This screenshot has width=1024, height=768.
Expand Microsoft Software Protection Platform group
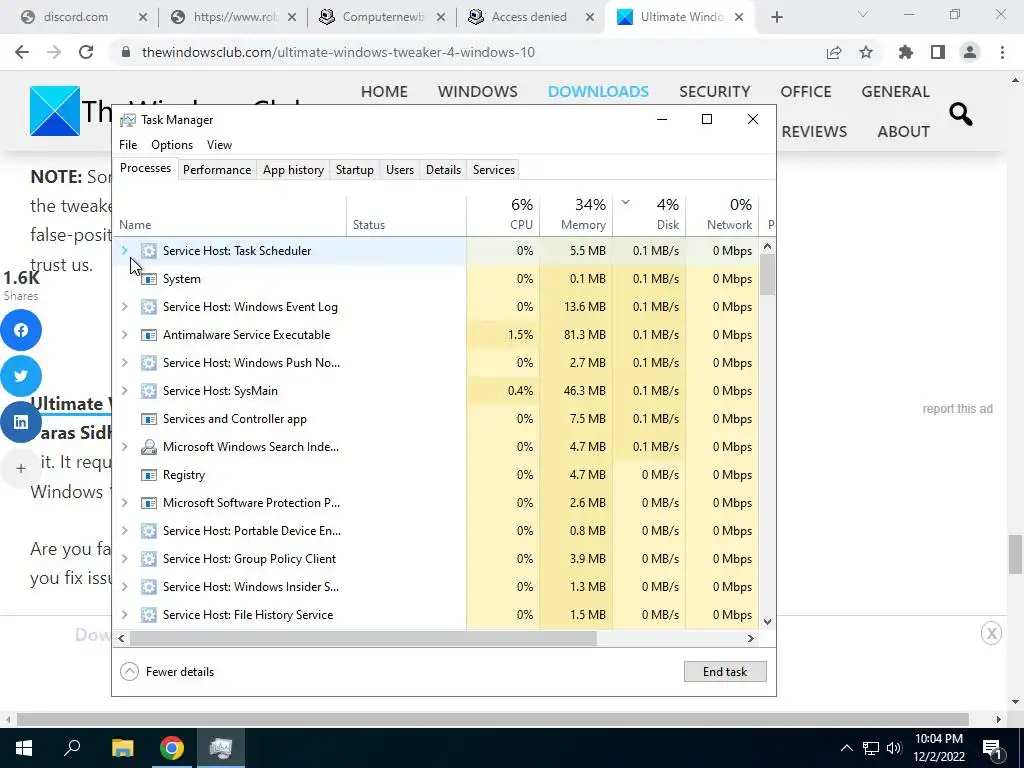[x=125, y=503]
